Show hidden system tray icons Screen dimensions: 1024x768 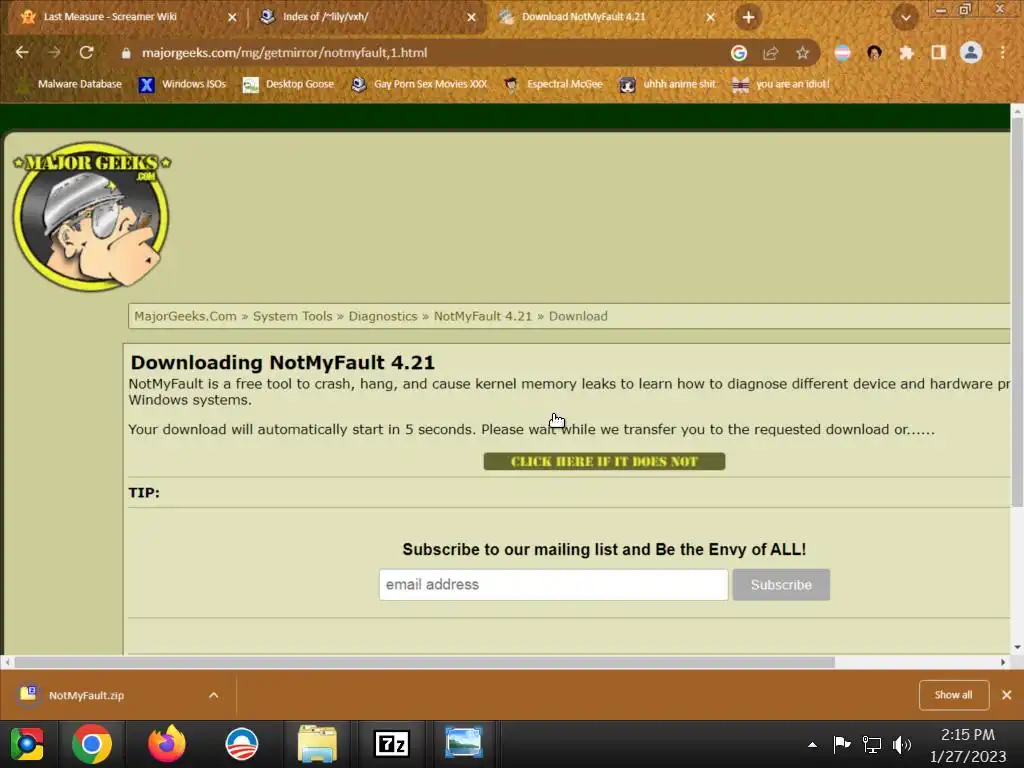tap(812, 744)
